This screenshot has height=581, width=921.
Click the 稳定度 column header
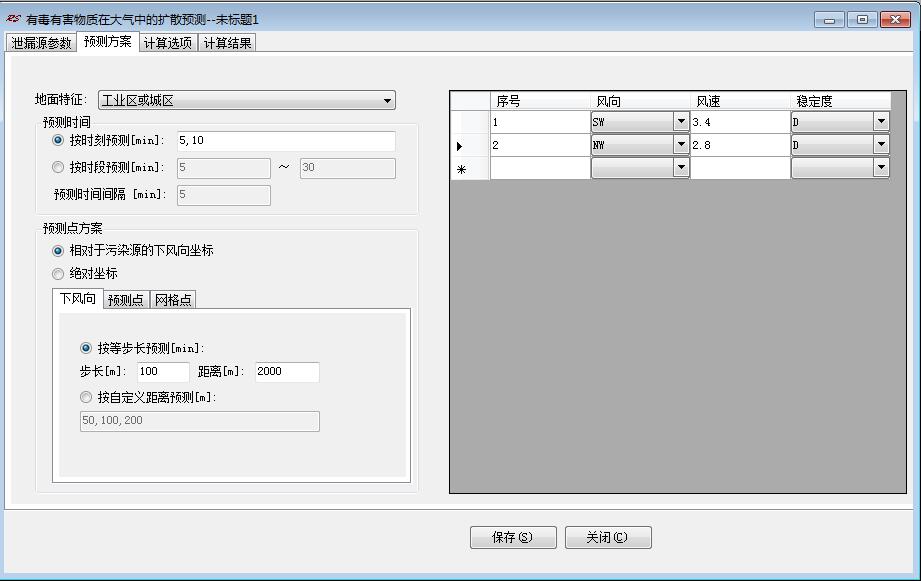coord(841,101)
